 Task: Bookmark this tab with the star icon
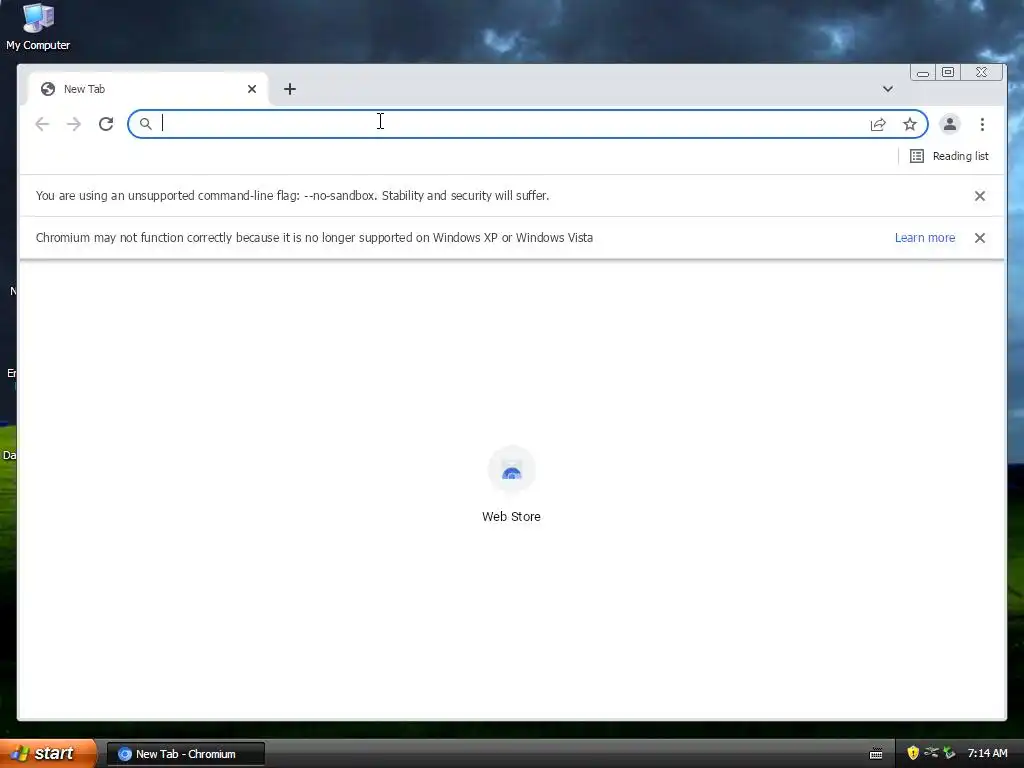[x=910, y=124]
